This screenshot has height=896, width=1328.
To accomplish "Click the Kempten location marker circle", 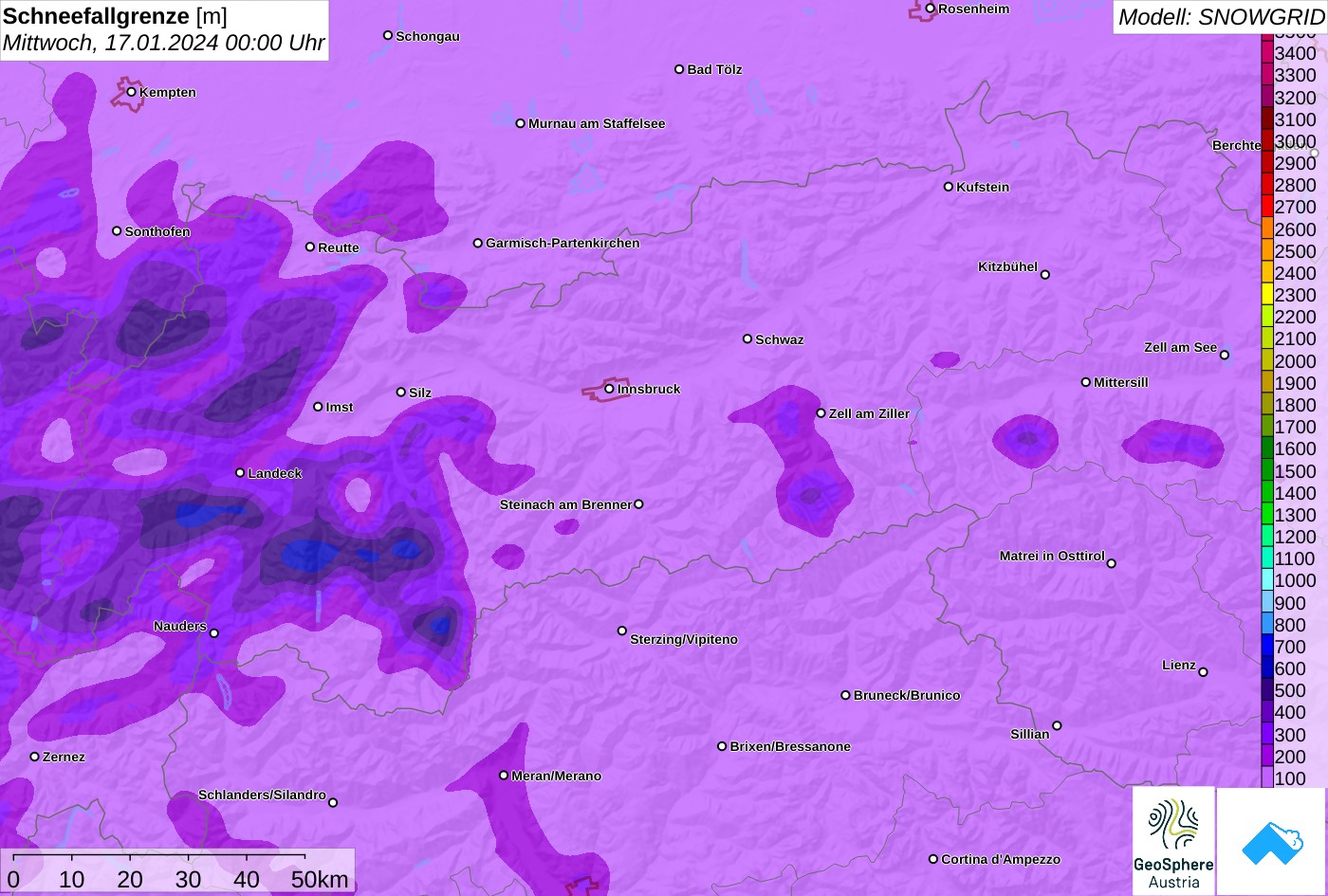I will pyautogui.click(x=132, y=92).
